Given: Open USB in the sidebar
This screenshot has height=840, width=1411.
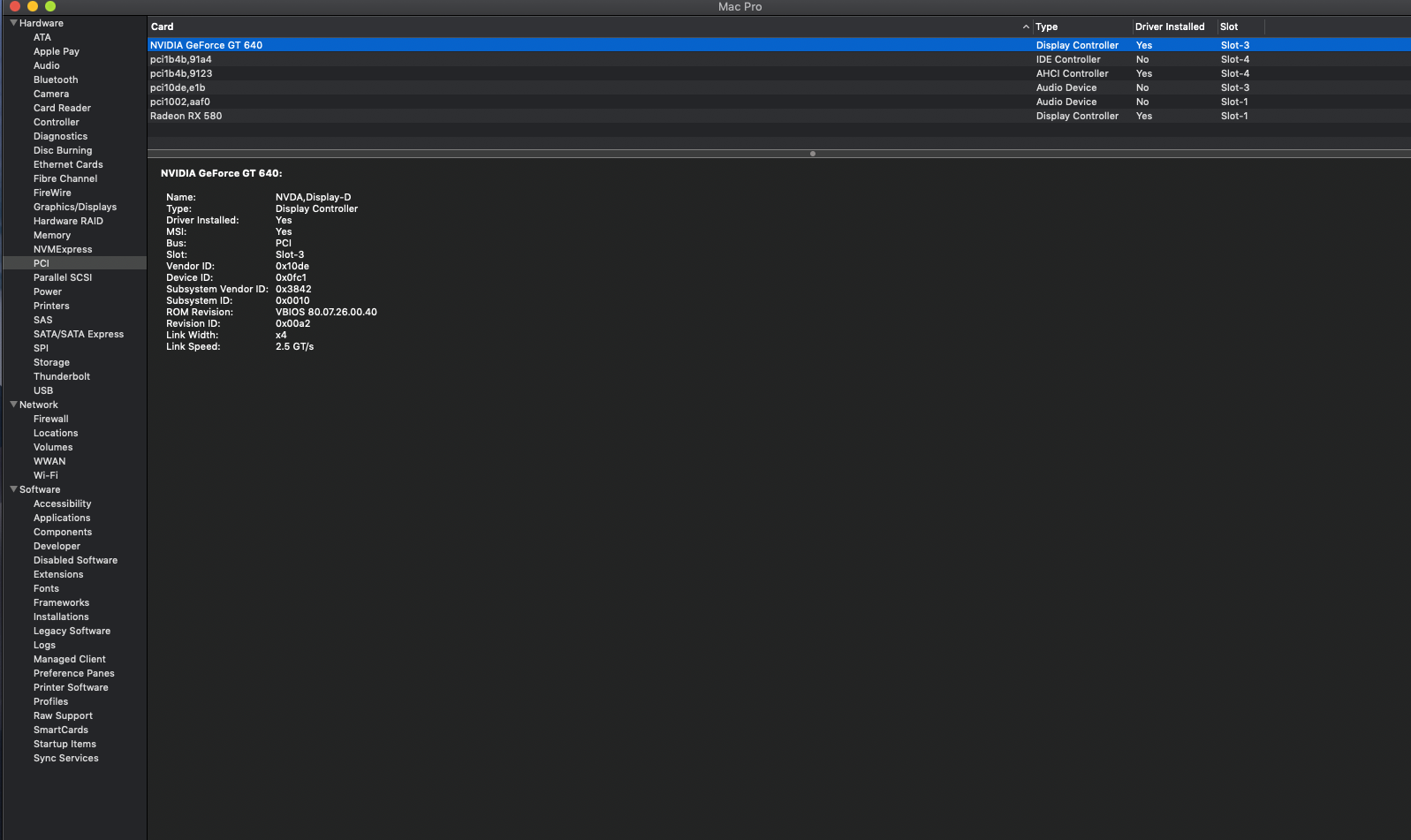Looking at the screenshot, I should click(43, 390).
